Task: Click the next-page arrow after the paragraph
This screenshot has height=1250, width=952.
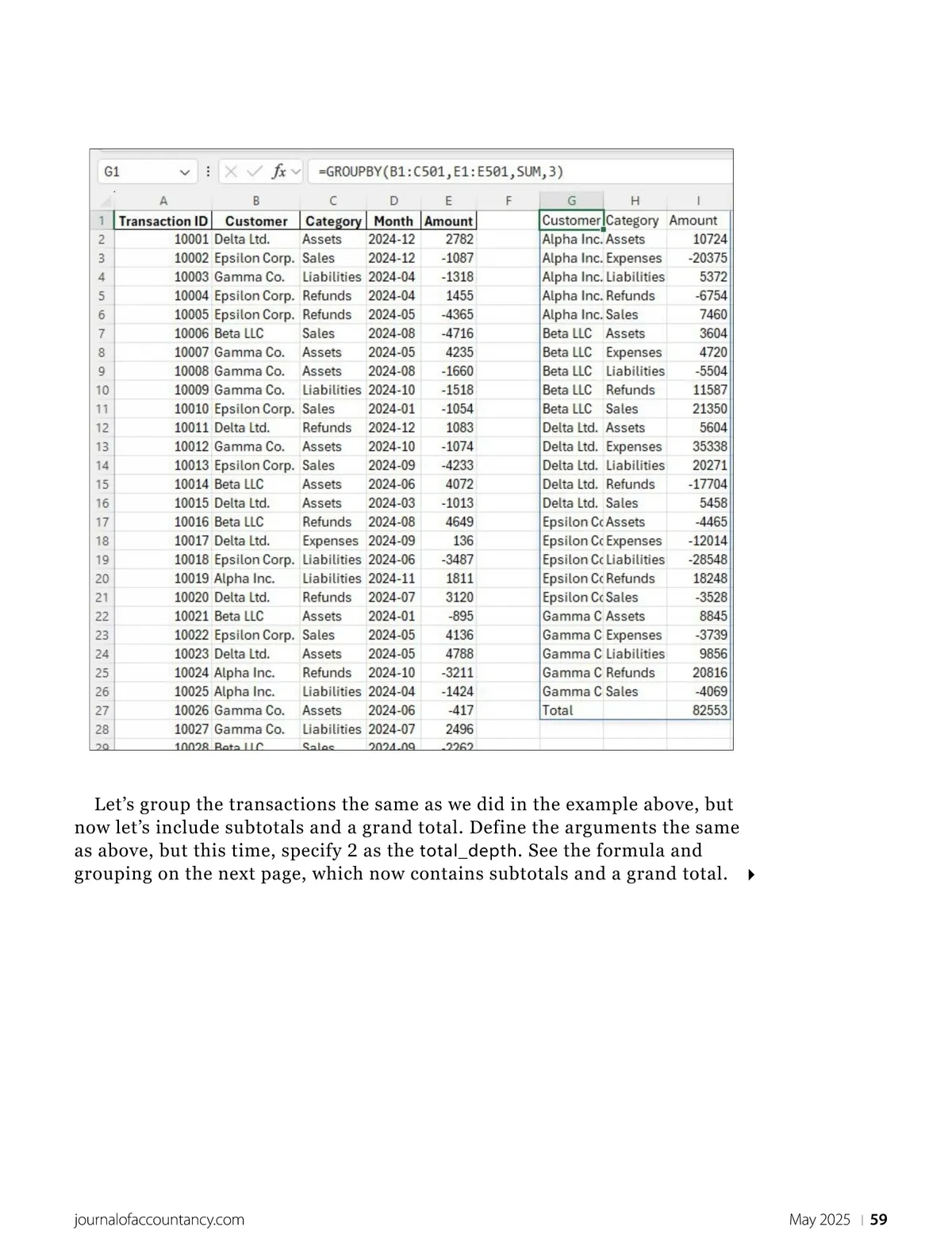Action: (x=750, y=875)
